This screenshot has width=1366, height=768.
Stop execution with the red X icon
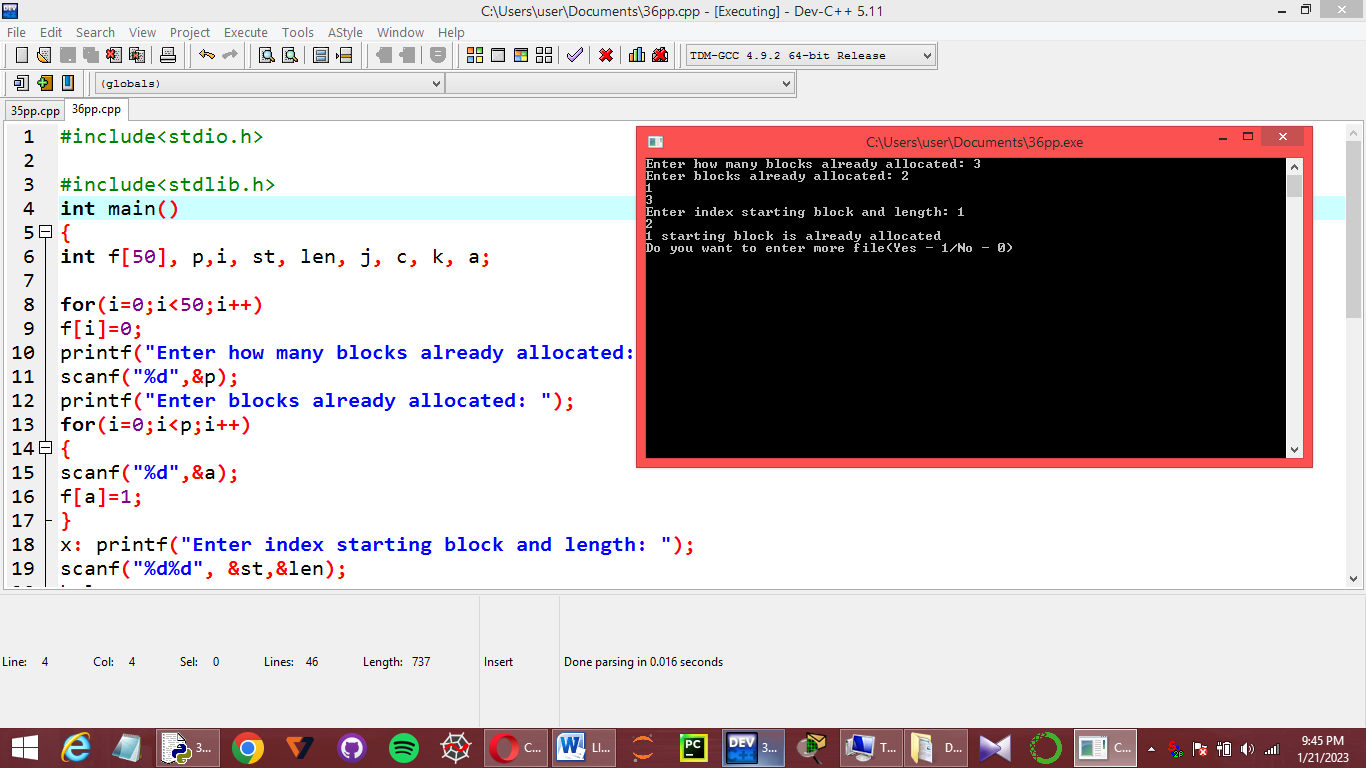pos(606,55)
